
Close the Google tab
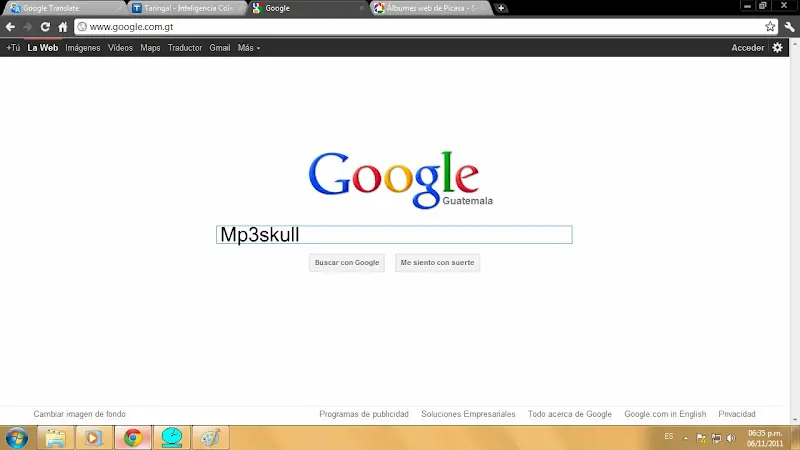(362, 8)
